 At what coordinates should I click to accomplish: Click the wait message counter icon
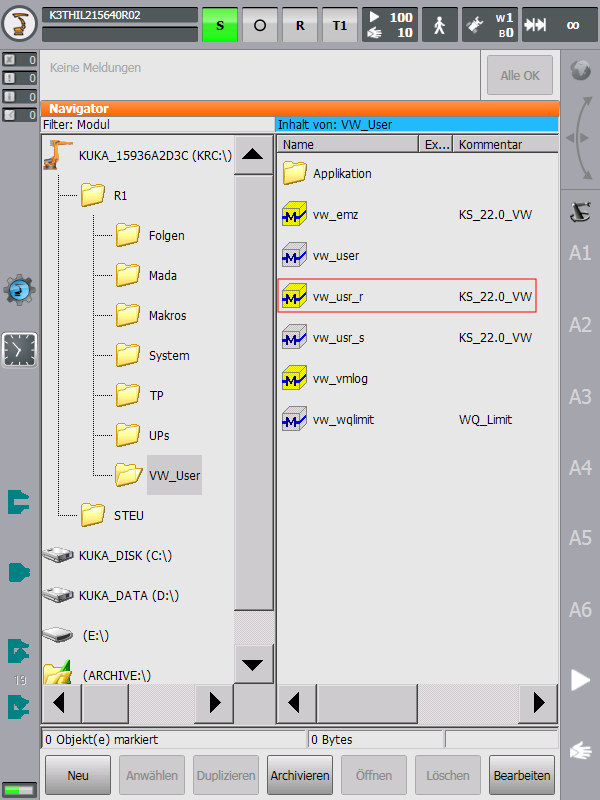pos(19,115)
